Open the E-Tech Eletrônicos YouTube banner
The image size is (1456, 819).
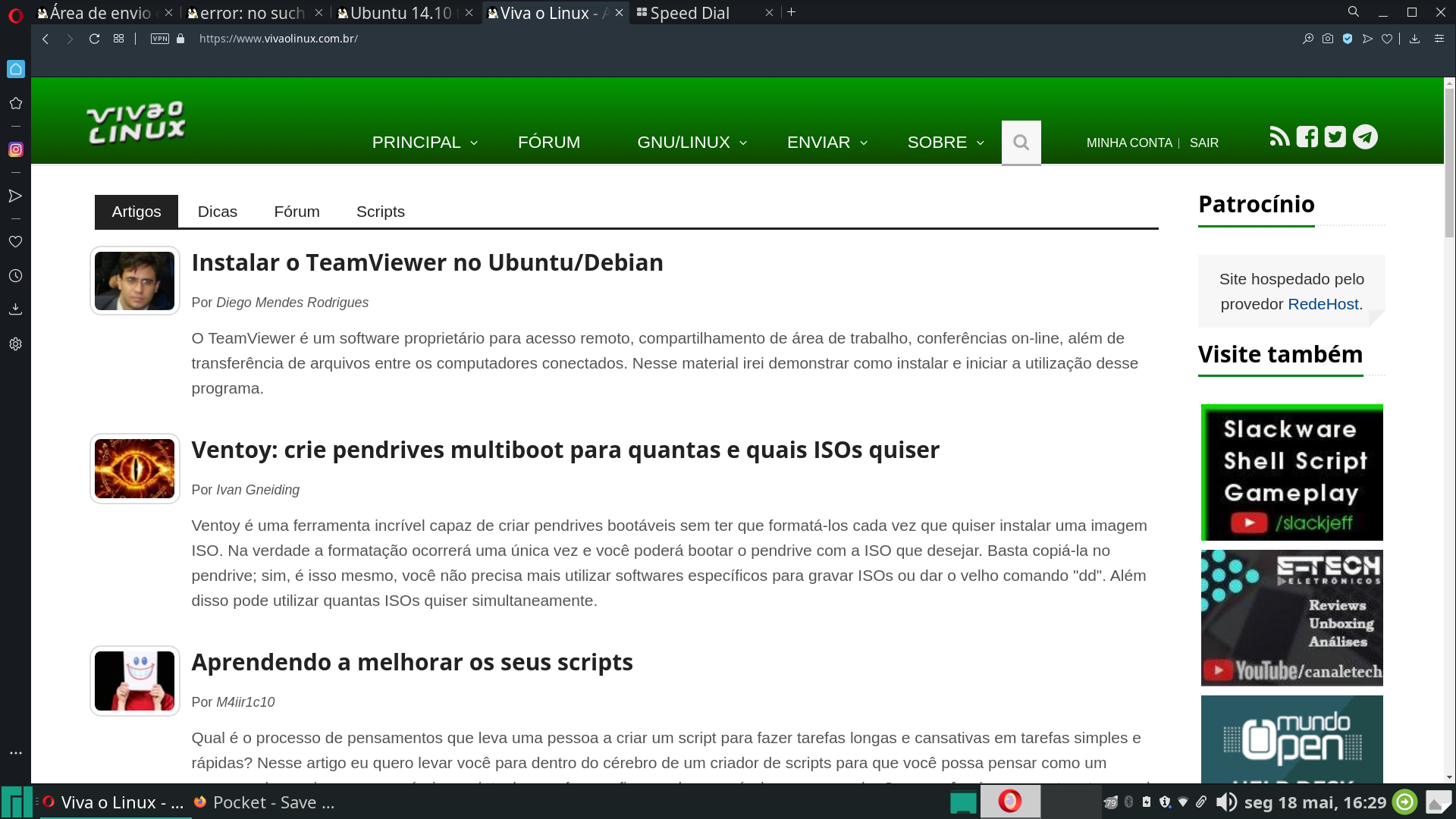(x=1291, y=618)
